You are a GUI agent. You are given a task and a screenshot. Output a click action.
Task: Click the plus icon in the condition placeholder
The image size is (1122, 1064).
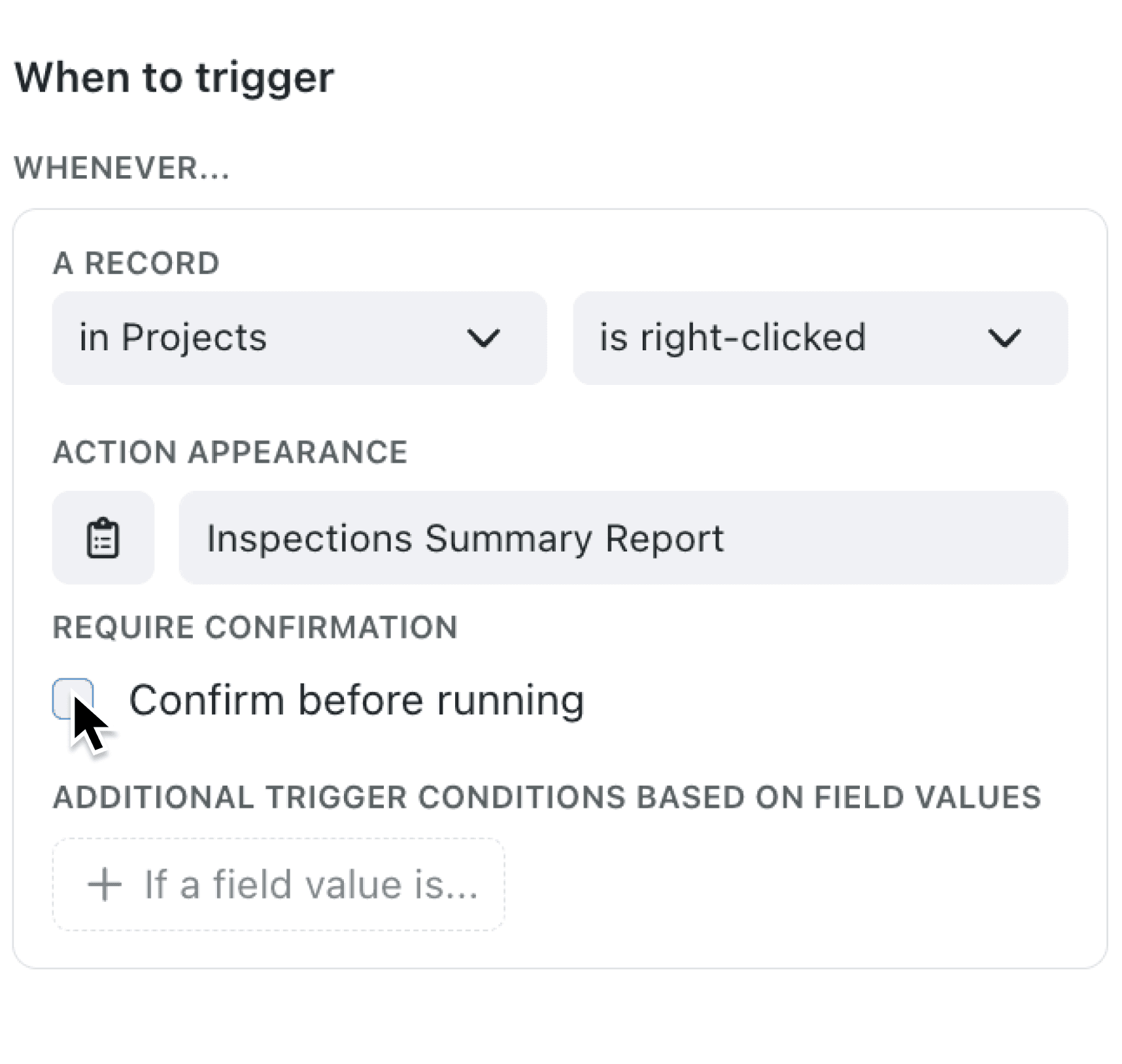coord(103,884)
